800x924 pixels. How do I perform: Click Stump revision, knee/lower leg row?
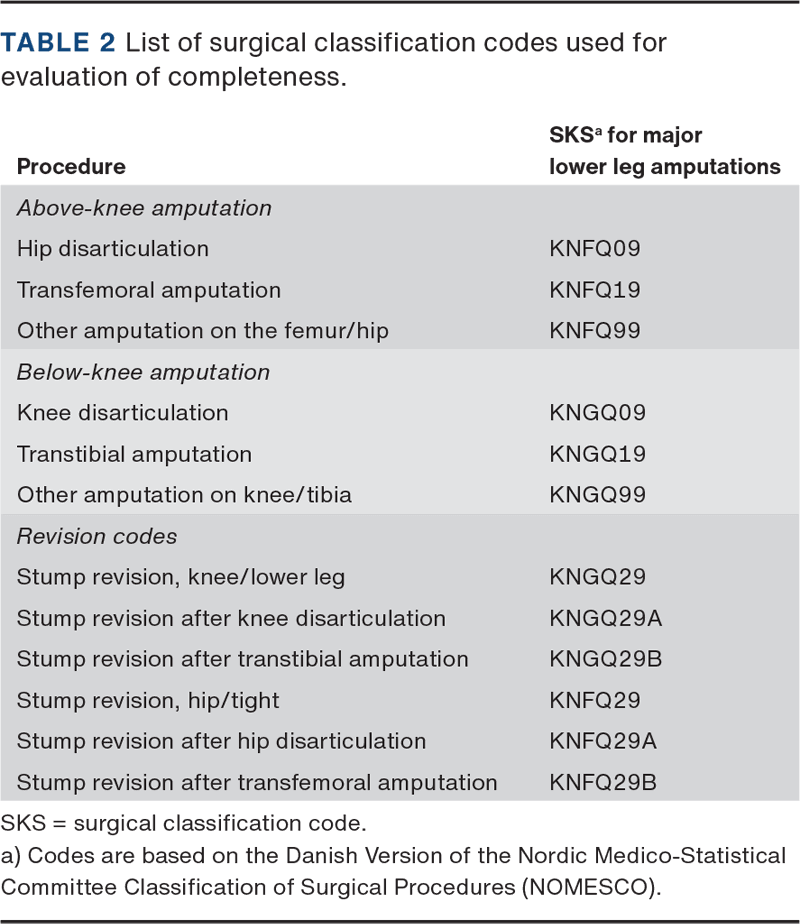point(181,577)
